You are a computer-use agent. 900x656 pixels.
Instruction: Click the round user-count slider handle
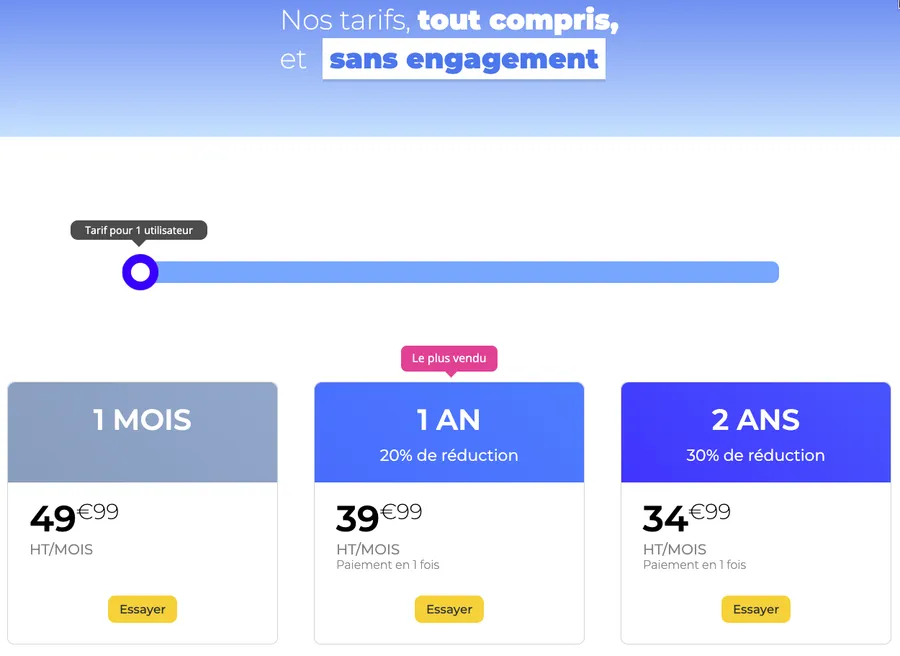(x=140, y=272)
